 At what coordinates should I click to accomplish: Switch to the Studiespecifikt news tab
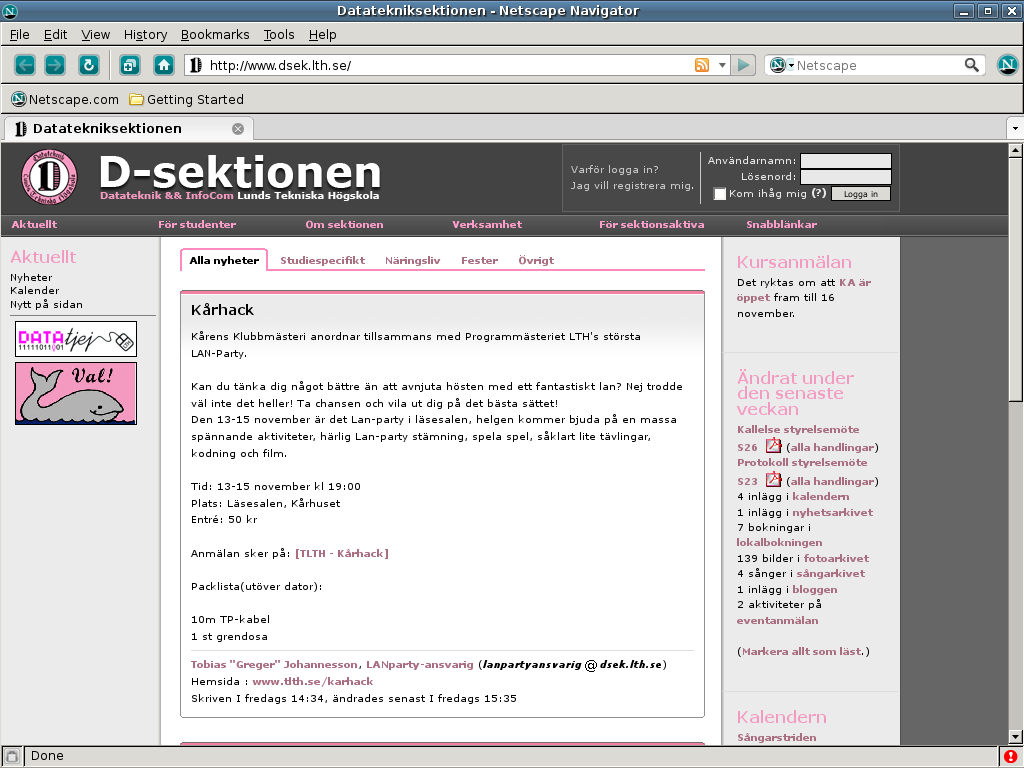pyautogui.click(x=322, y=260)
